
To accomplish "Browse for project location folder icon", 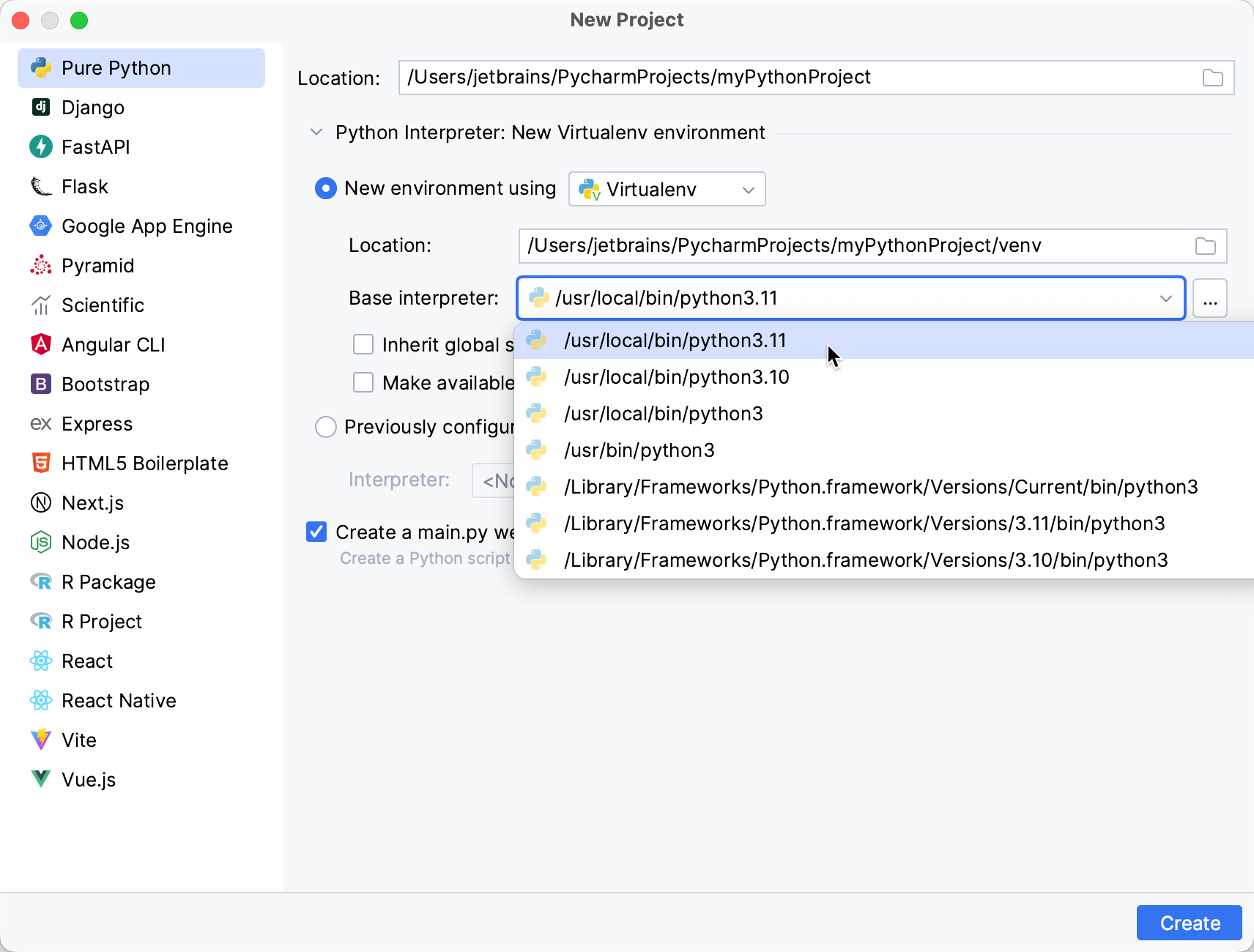I will (1213, 78).
